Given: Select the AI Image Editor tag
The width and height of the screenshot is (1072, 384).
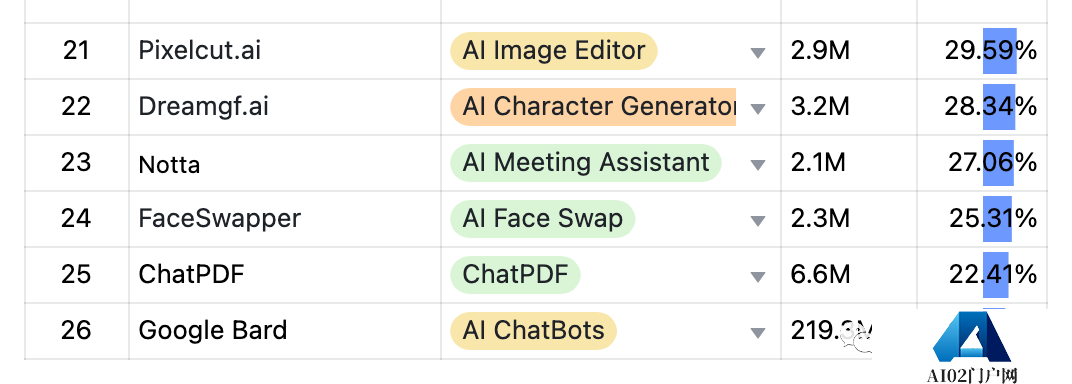Looking at the screenshot, I should pyautogui.click(x=553, y=51).
